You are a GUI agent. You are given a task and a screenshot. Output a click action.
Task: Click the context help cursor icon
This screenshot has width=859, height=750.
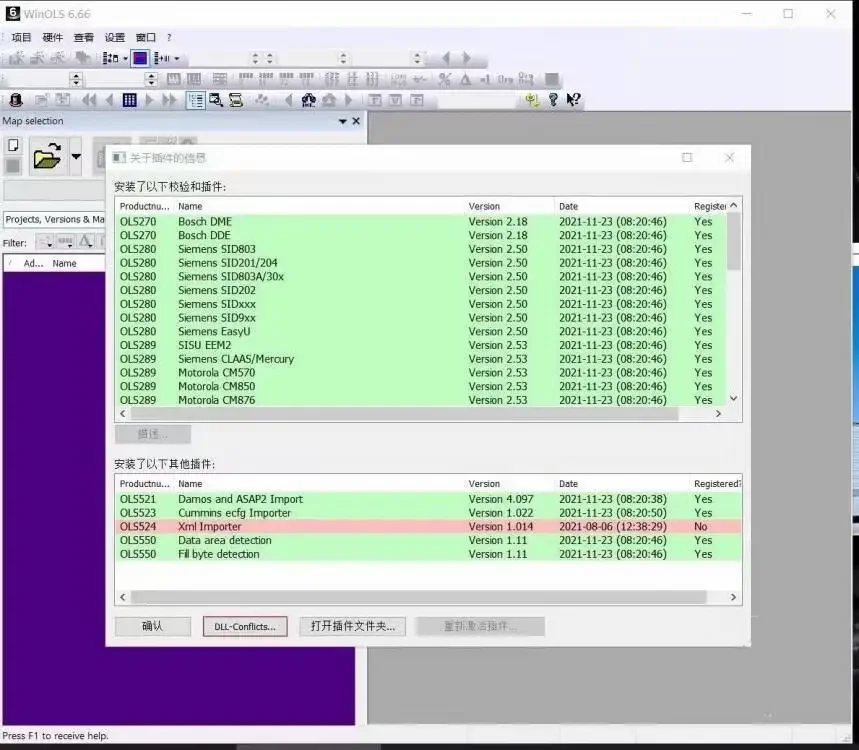(x=573, y=99)
